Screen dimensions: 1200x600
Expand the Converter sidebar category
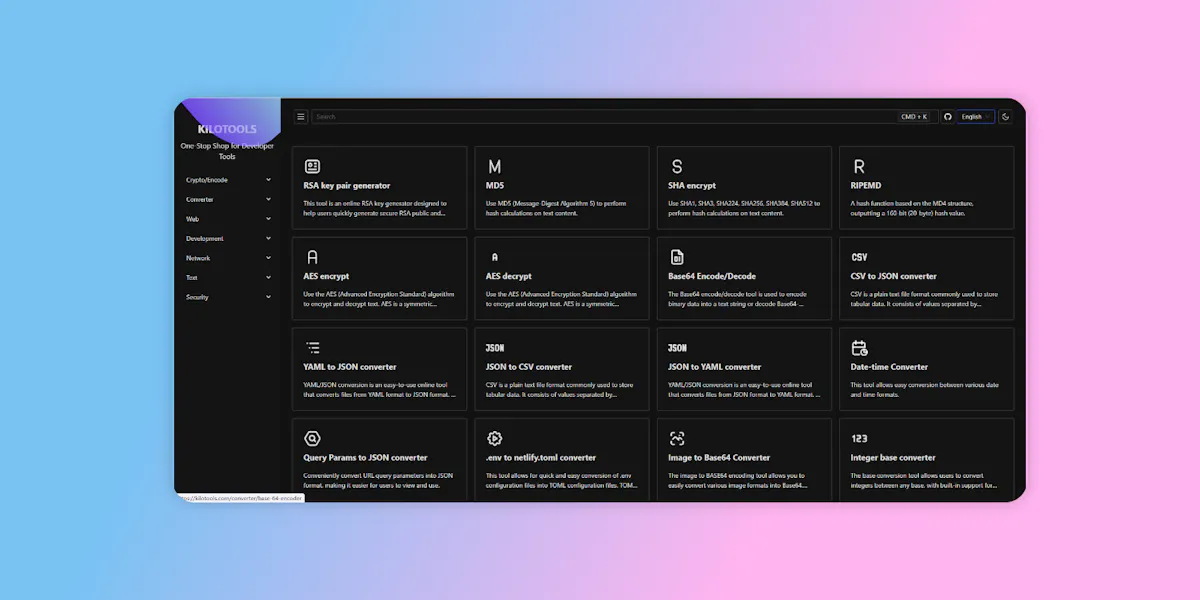point(227,199)
